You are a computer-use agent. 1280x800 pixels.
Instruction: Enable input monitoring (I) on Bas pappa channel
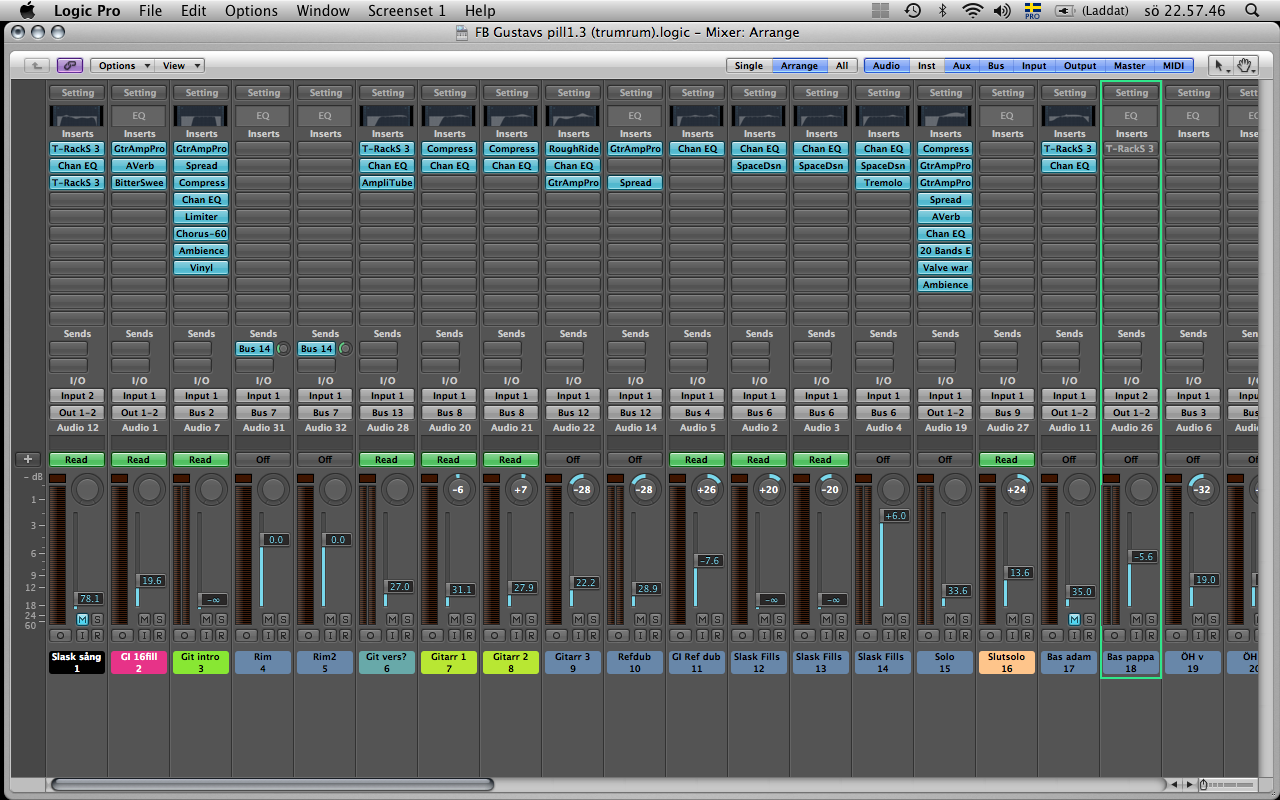(1137, 635)
